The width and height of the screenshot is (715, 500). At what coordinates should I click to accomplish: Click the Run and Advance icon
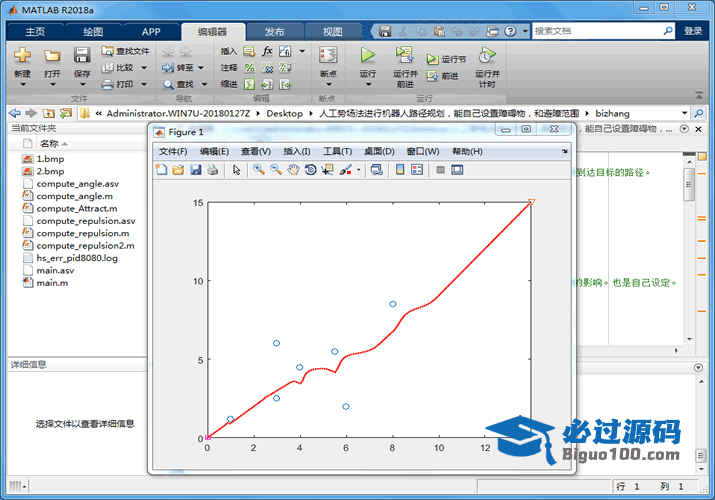pos(404,55)
